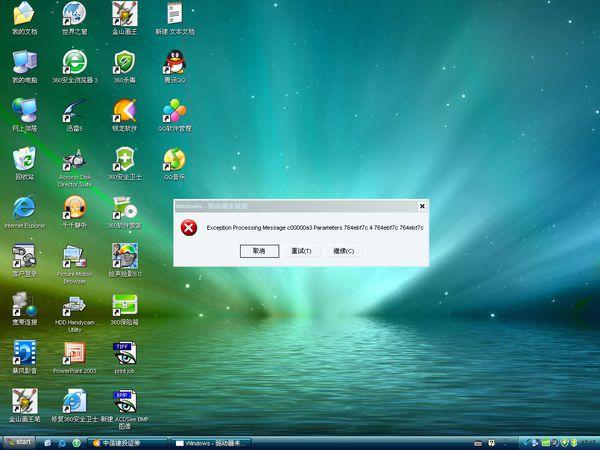Click the Internet Explorer desktop icon
600x450 pixels.
24,207
